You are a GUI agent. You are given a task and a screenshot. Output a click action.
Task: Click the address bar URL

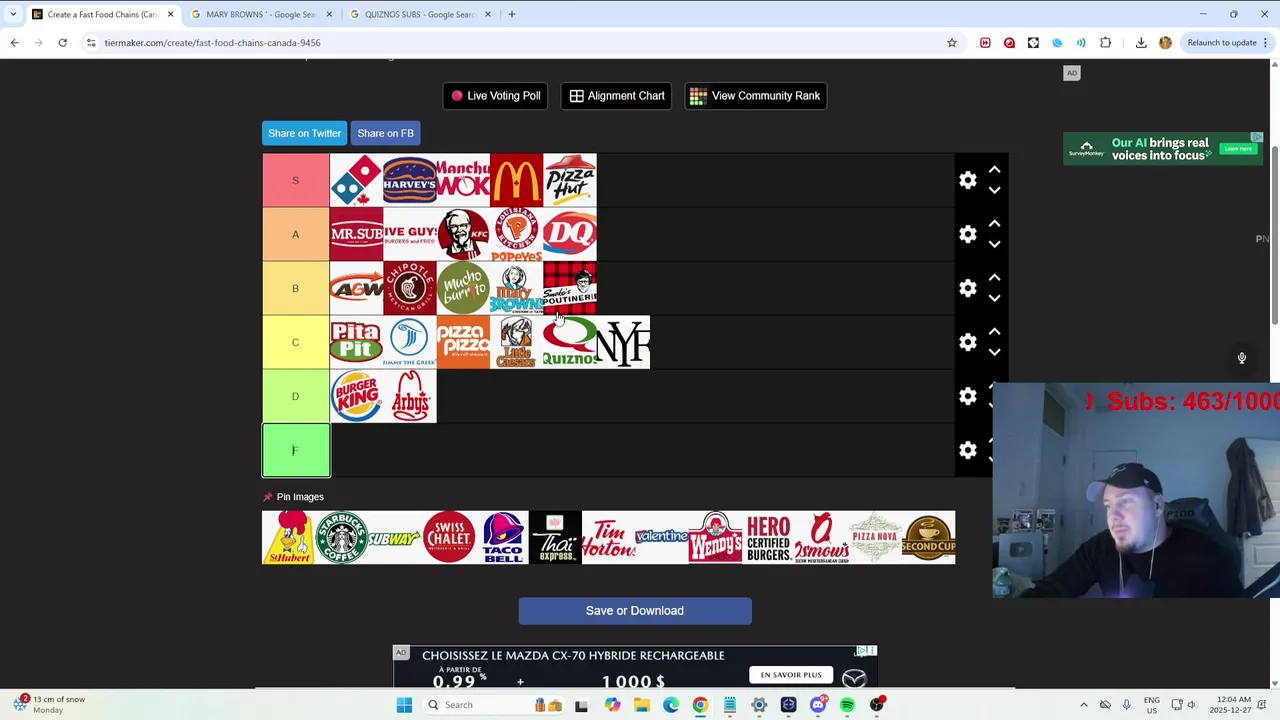[x=212, y=43]
